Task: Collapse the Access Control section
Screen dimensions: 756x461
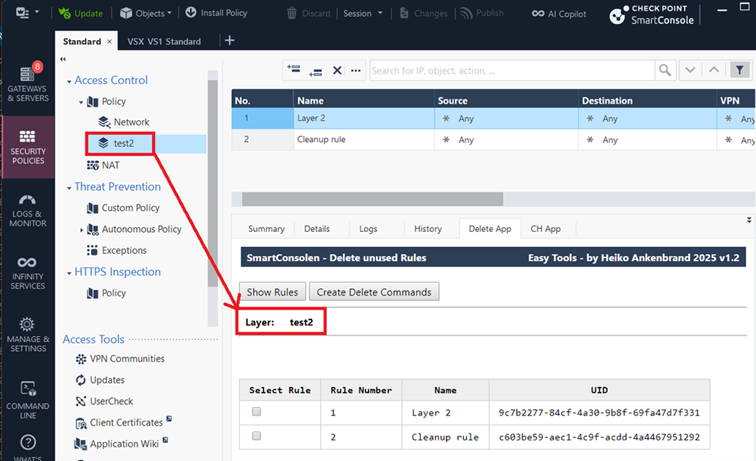Action: (x=69, y=81)
